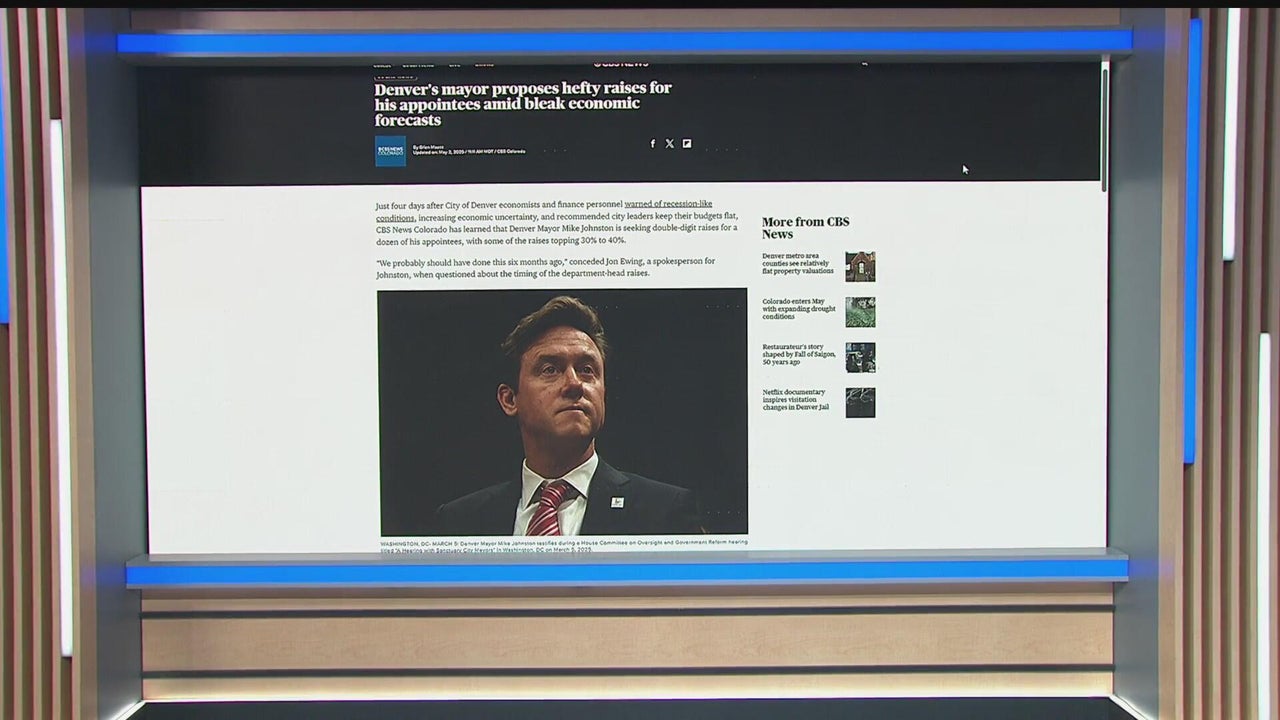Select the drought conditions story thumbnail
Screen dimensions: 1280x720
[x=860, y=312]
